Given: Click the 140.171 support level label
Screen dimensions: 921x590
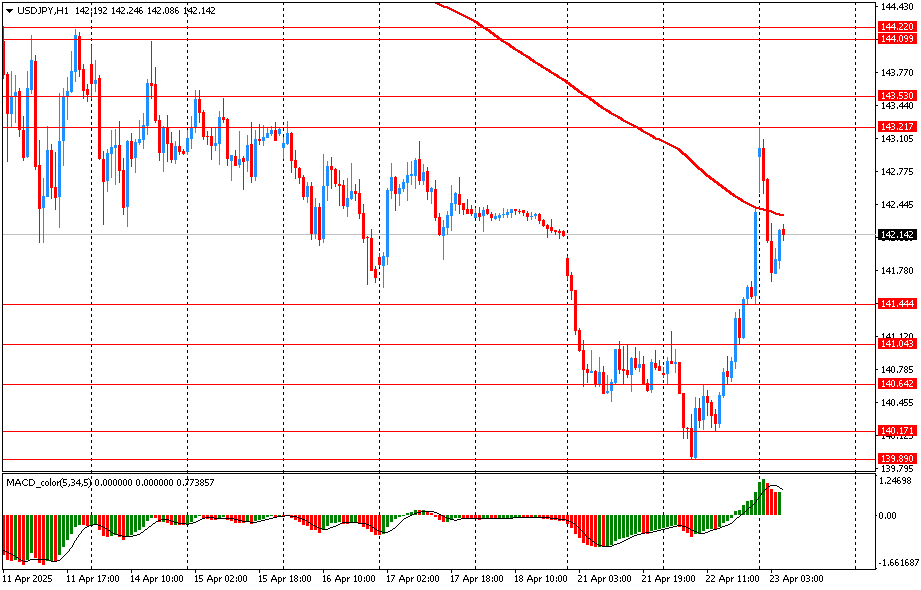Looking at the screenshot, I should click(x=895, y=431).
